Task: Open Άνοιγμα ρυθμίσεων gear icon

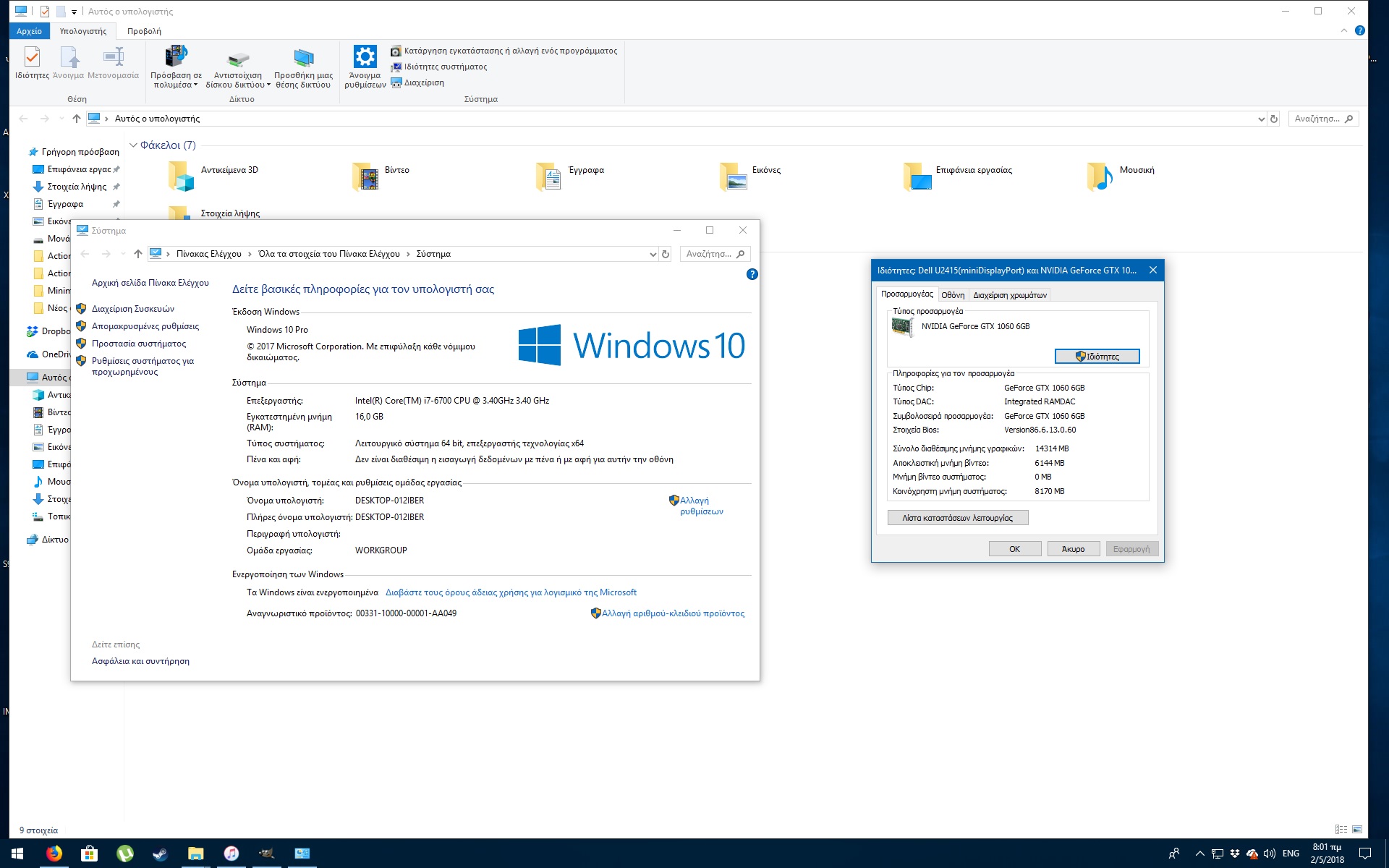Action: pyautogui.click(x=365, y=67)
